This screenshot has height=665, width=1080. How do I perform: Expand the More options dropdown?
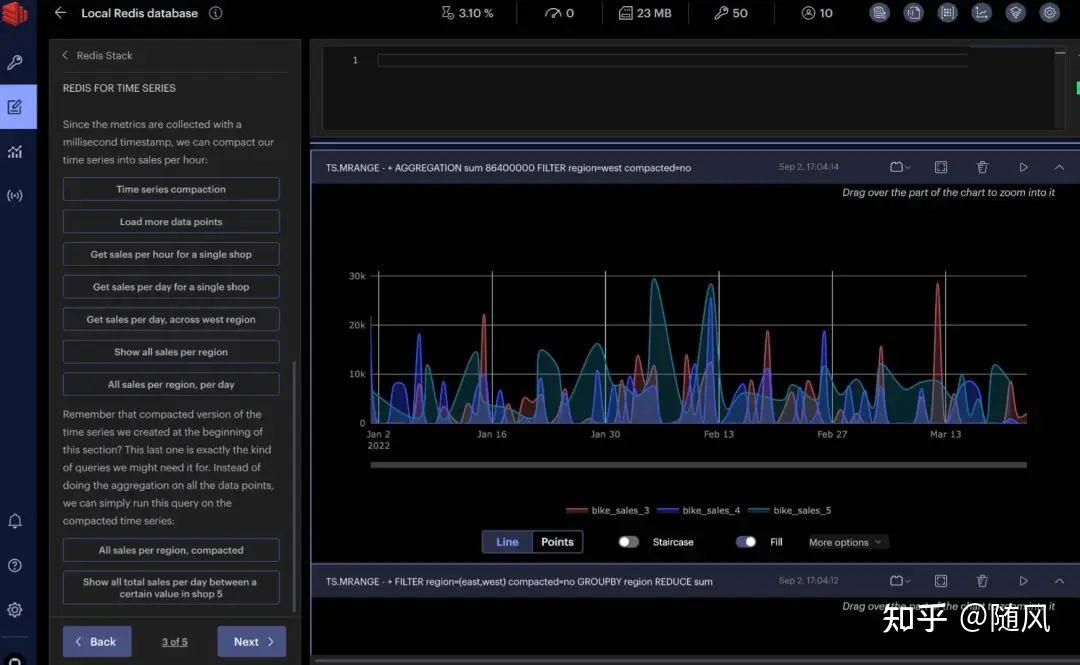pos(845,542)
